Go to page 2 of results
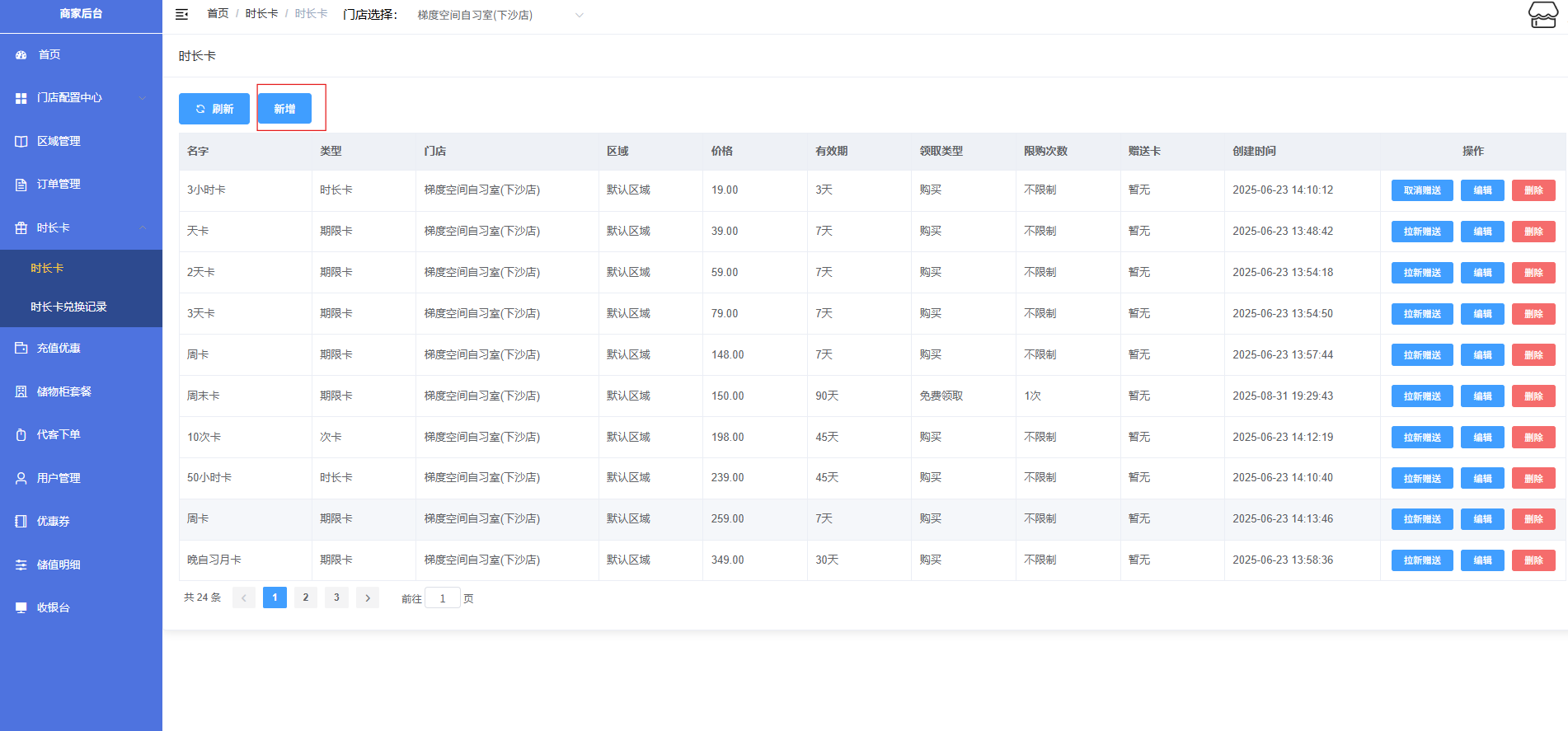Screen dimensions: 1568x731 [x=306, y=597]
